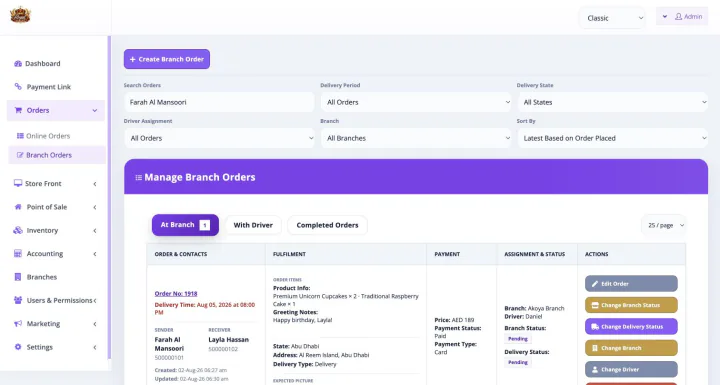Switch to the With Driver tab
The height and width of the screenshot is (385, 720).
tap(253, 225)
